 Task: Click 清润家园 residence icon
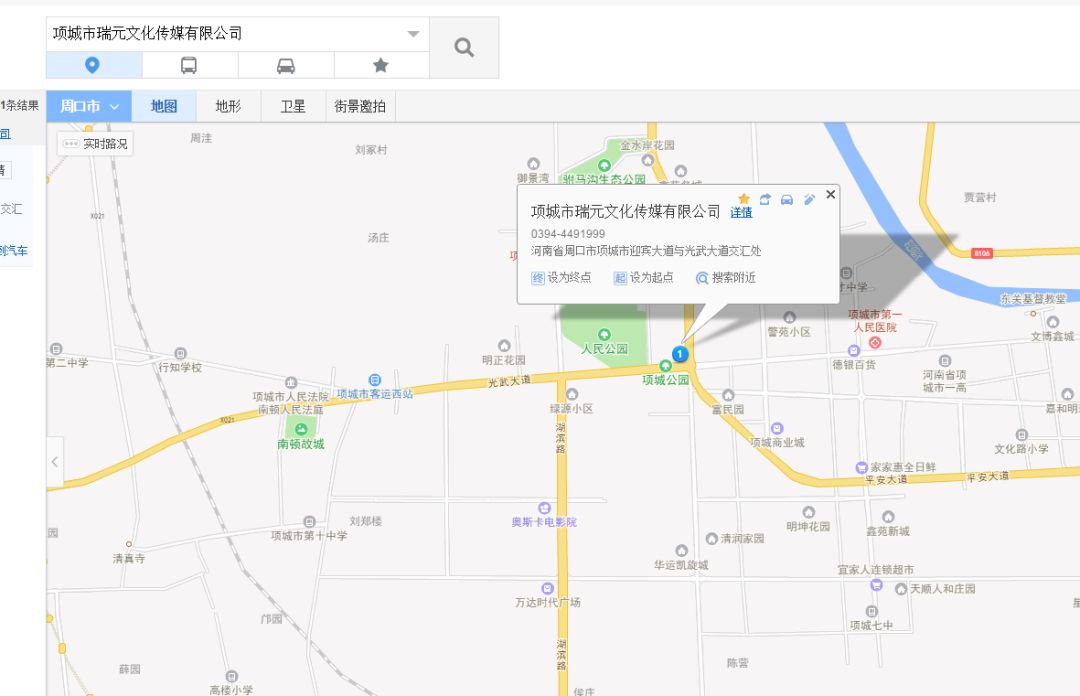712,538
